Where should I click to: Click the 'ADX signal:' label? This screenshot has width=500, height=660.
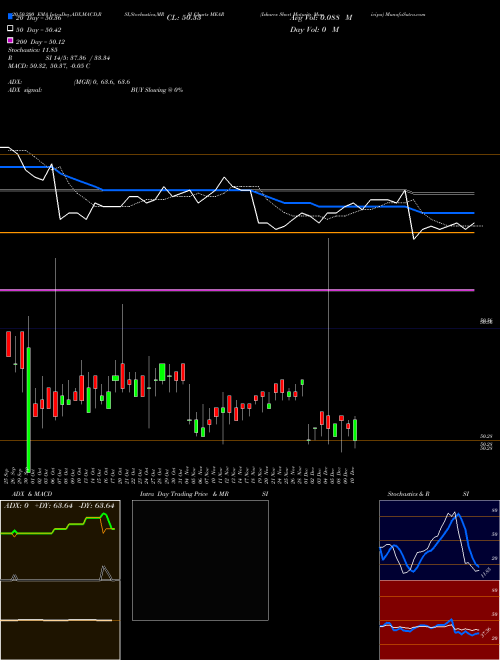(25, 90)
